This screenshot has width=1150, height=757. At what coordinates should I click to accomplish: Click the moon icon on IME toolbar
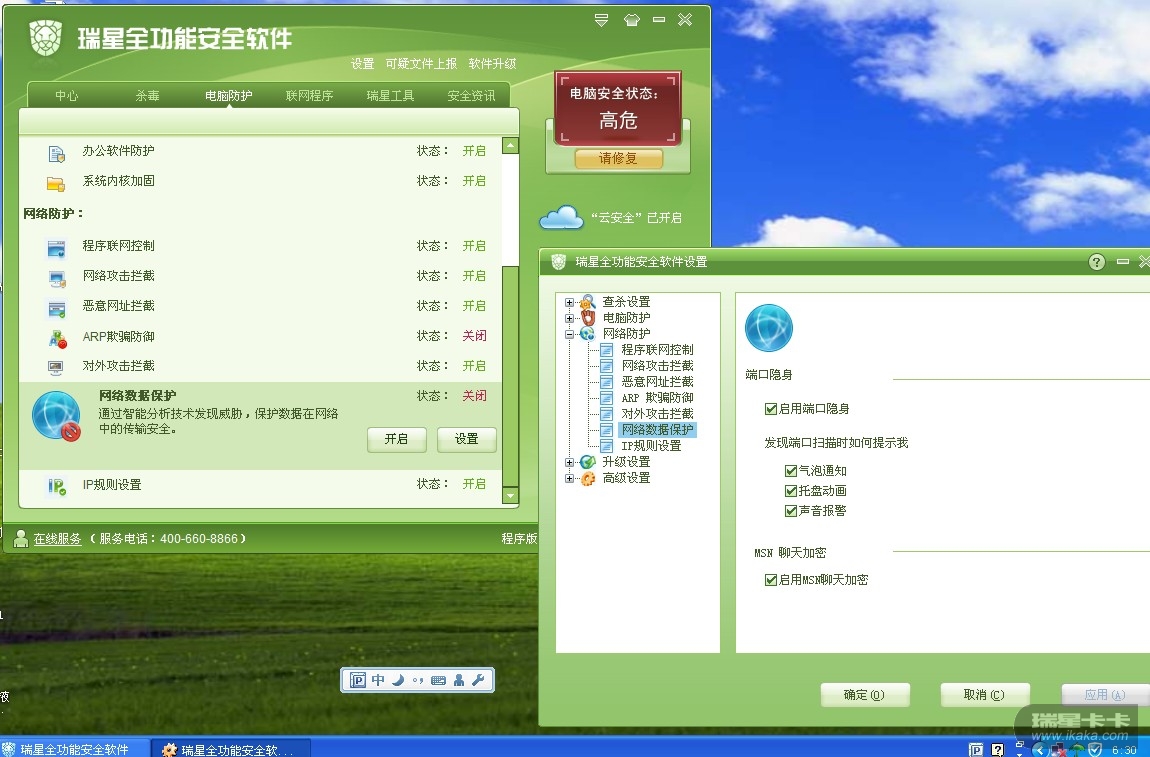(x=398, y=680)
